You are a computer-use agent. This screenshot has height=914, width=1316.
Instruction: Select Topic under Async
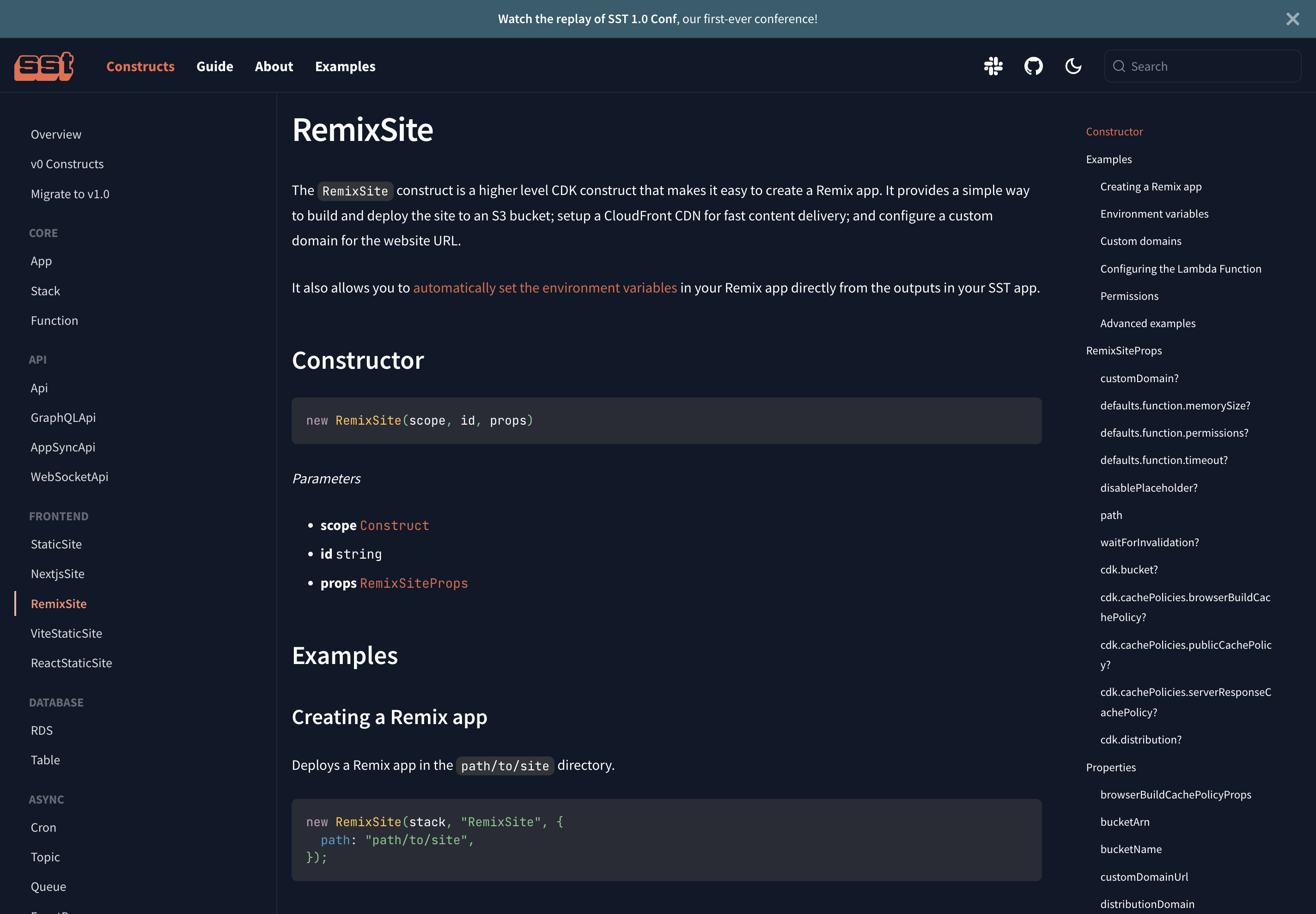click(x=45, y=857)
